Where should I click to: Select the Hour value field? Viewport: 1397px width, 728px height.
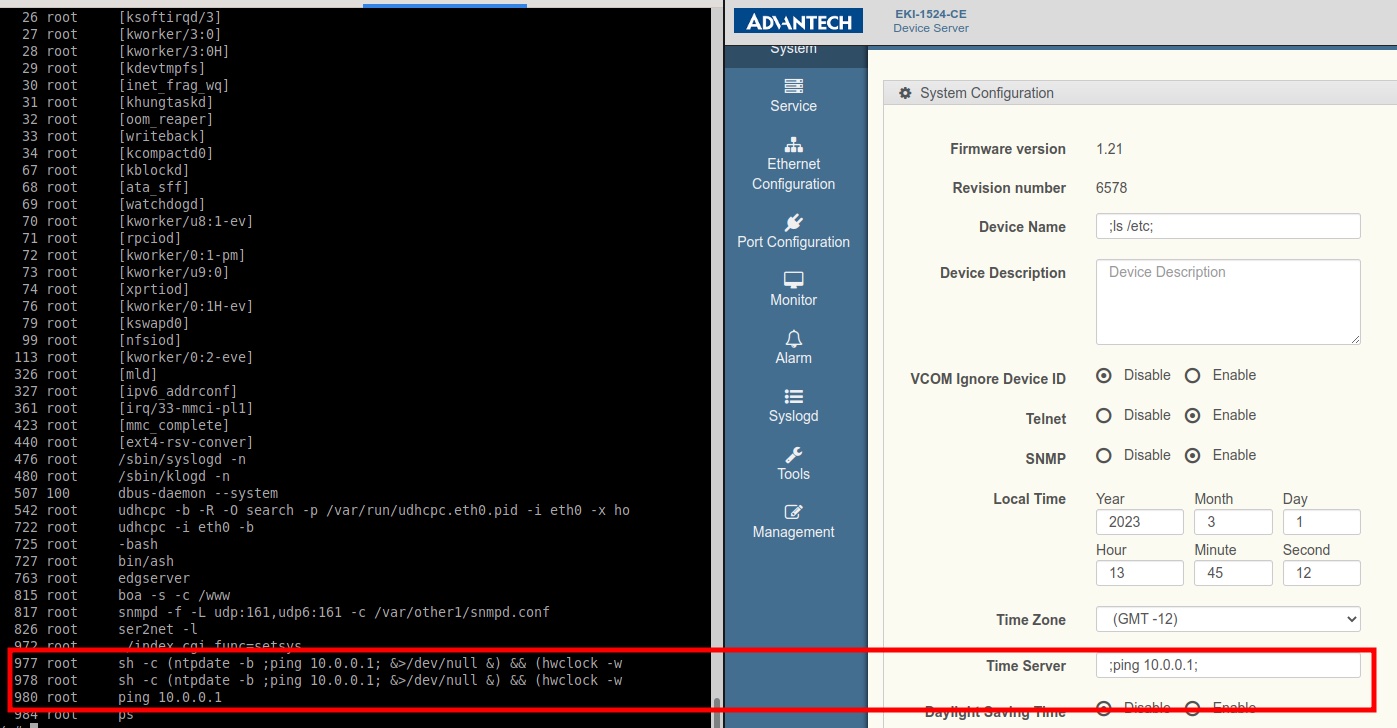click(x=1139, y=572)
